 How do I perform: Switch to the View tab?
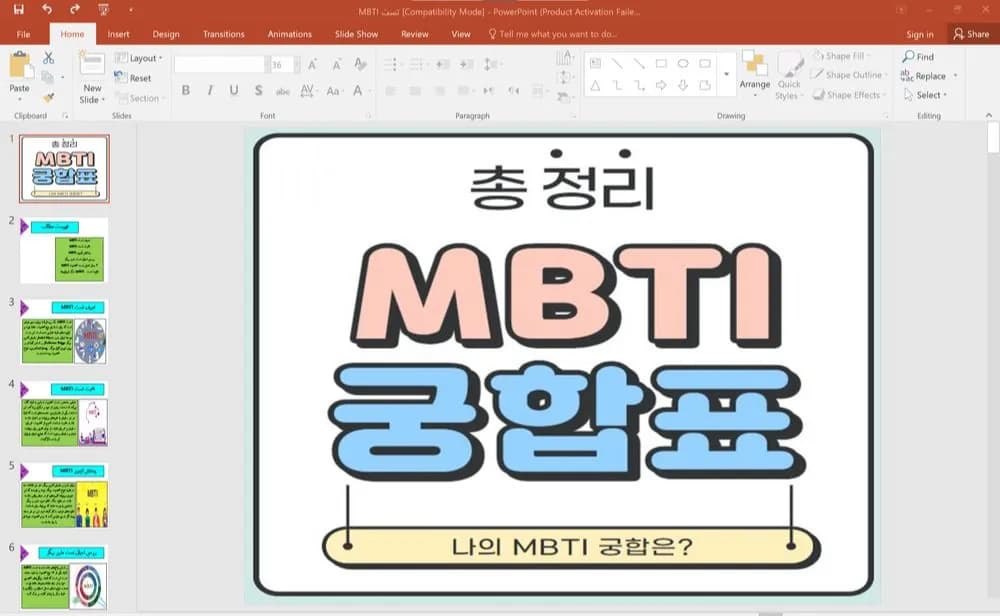[460, 34]
